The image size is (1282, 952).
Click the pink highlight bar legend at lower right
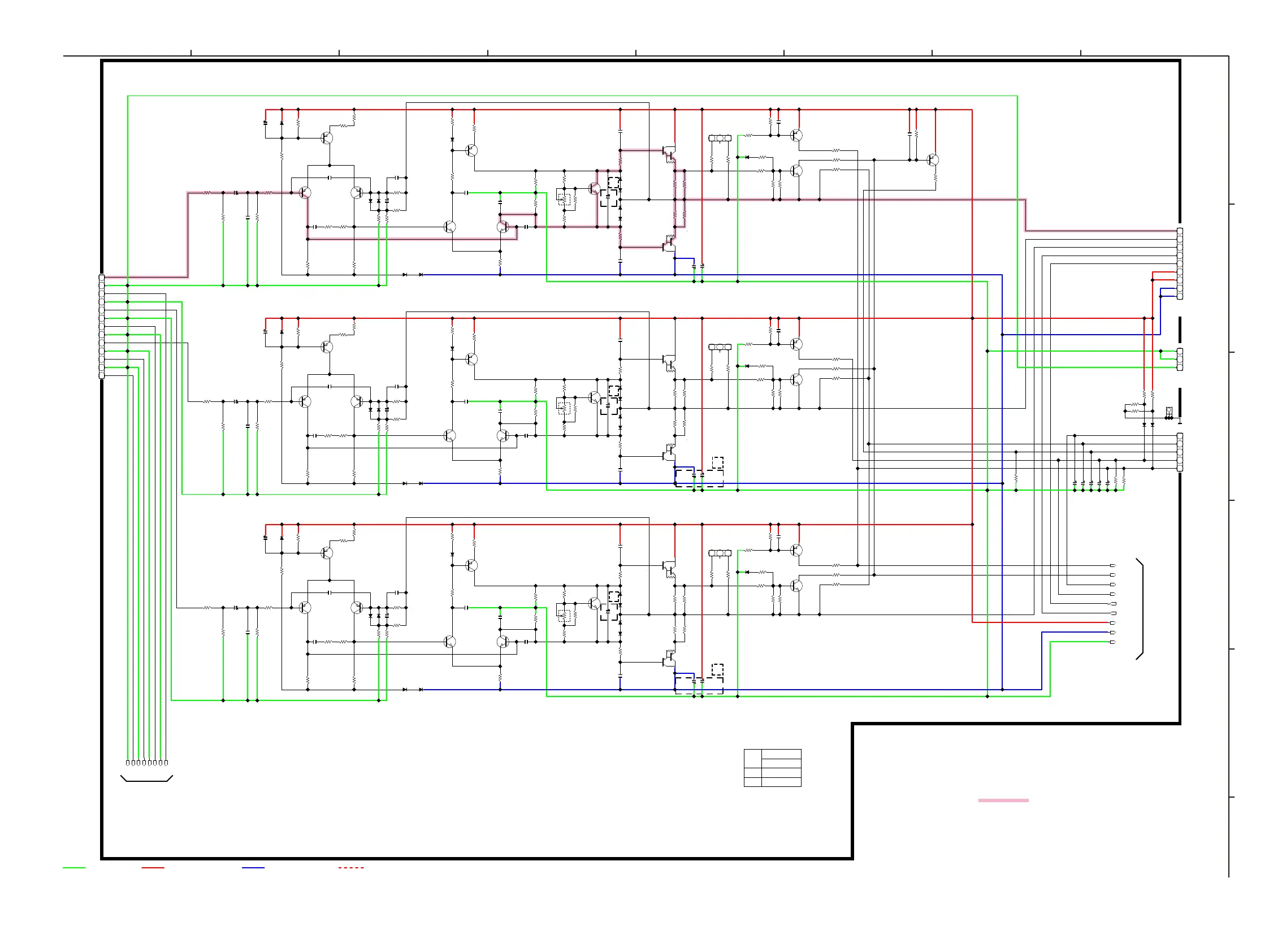[1003, 800]
